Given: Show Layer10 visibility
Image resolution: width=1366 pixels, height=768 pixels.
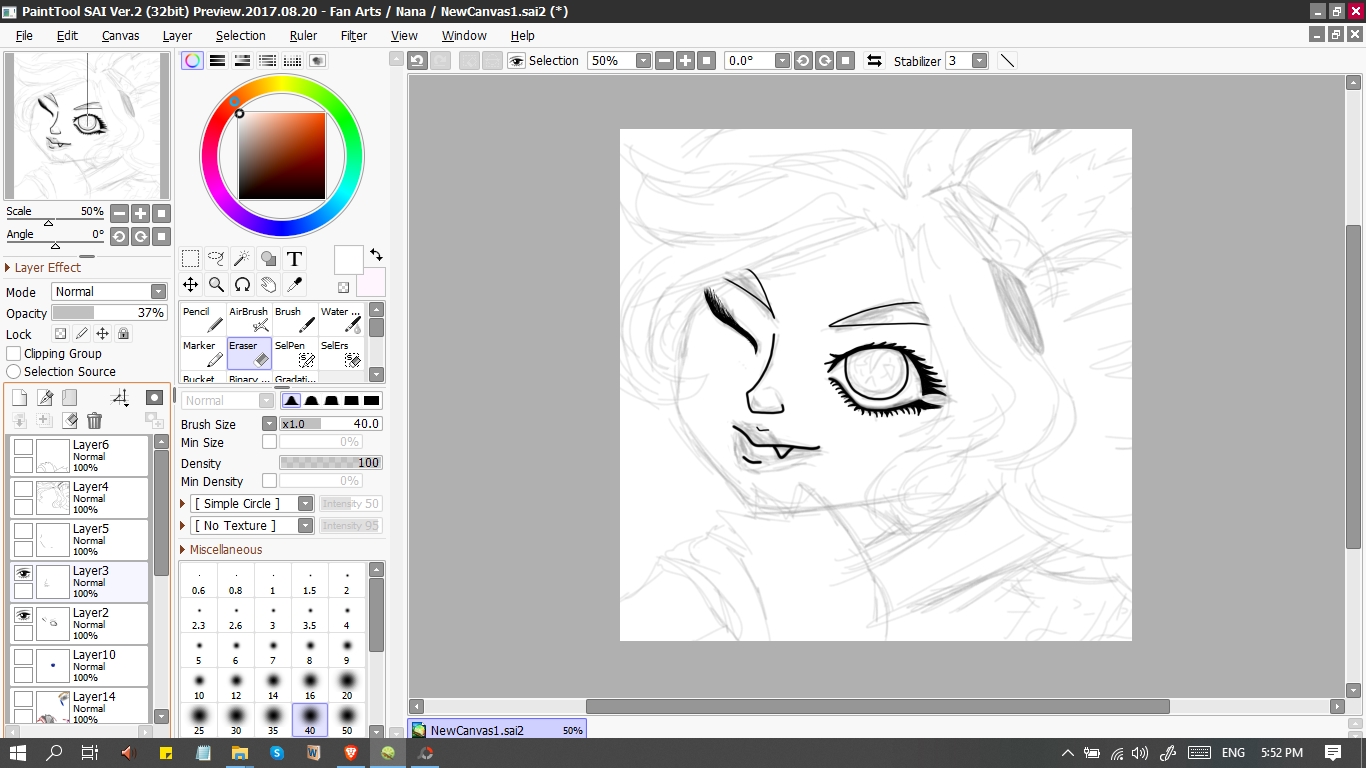Looking at the screenshot, I should coord(23,657).
